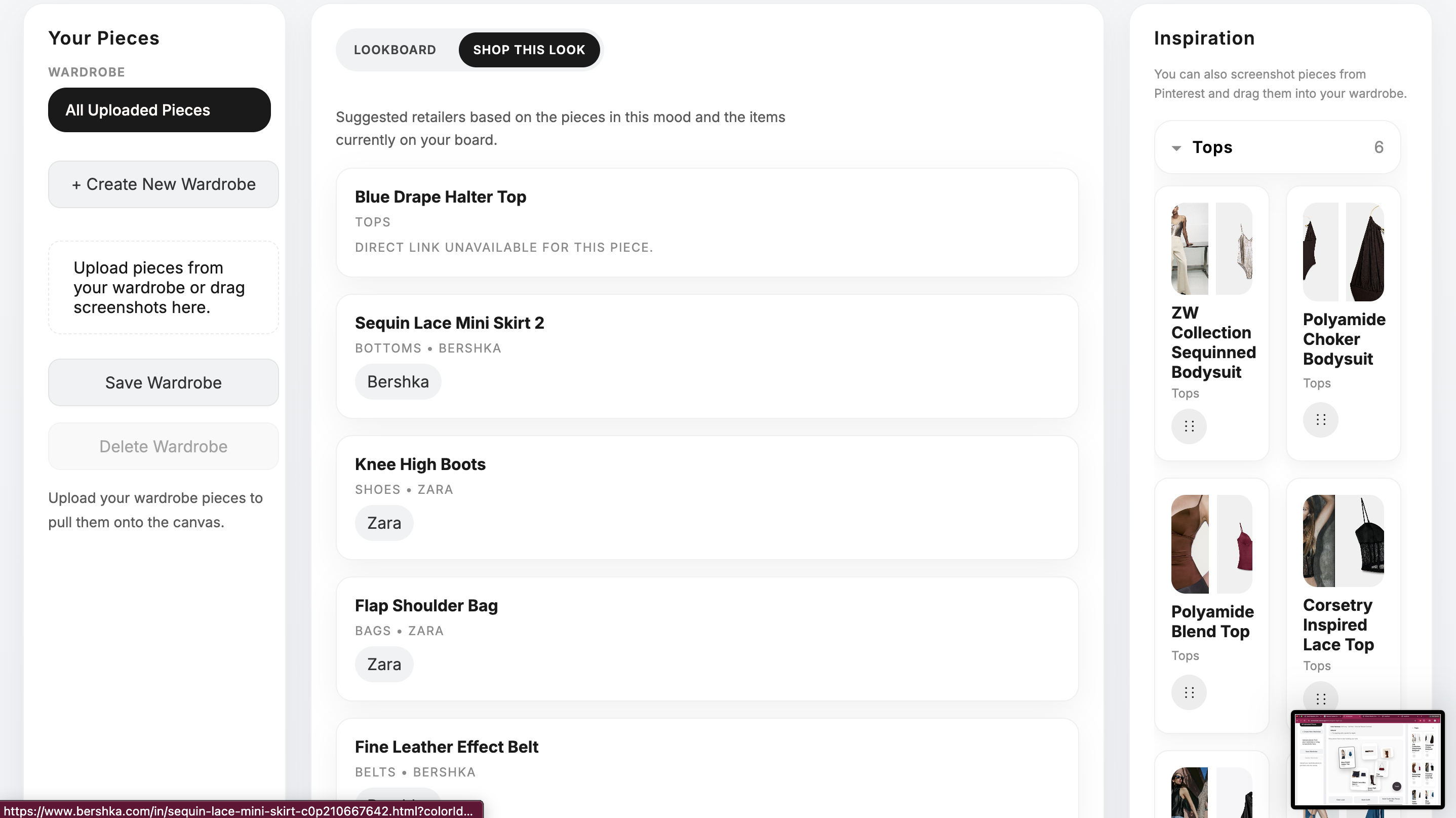Image resolution: width=1456 pixels, height=818 pixels.
Task: Click drag handle on ZW Collection Sequinned Bodysuit
Action: 1189,425
